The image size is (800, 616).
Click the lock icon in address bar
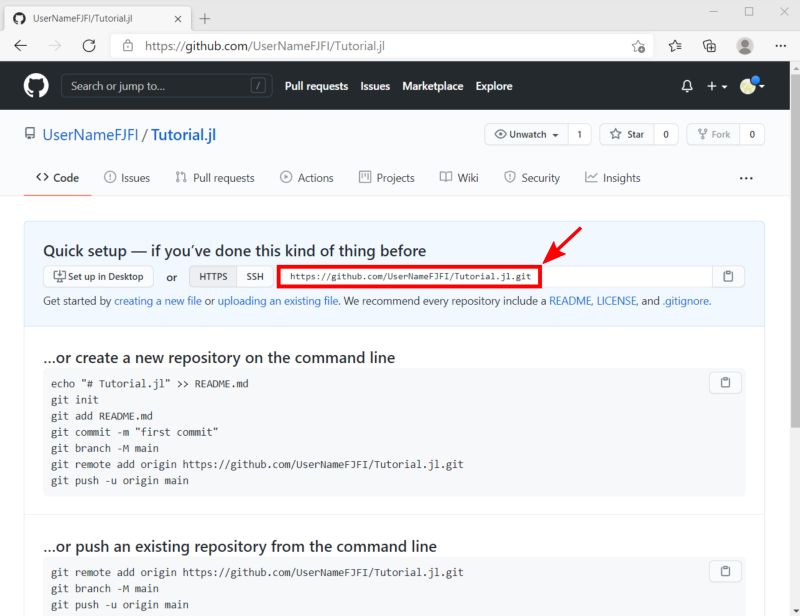click(x=128, y=46)
